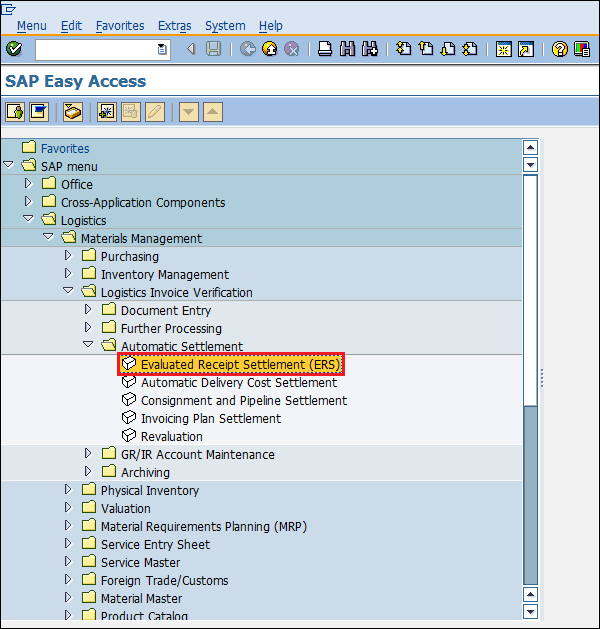Viewport: 600px width, 629px height.
Task: Click the Move Favorites Down arrow button
Action: click(189, 112)
